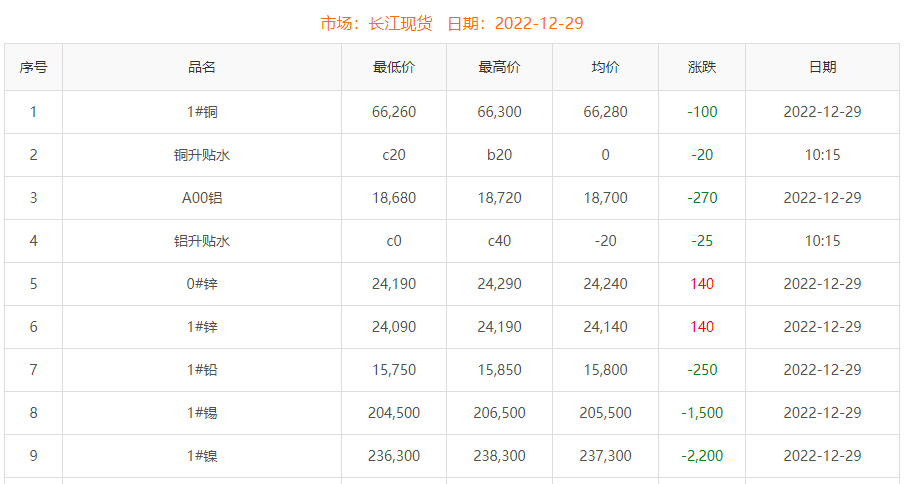Select the 序号 column header
This screenshot has width=908, height=484.
[x=33, y=67]
